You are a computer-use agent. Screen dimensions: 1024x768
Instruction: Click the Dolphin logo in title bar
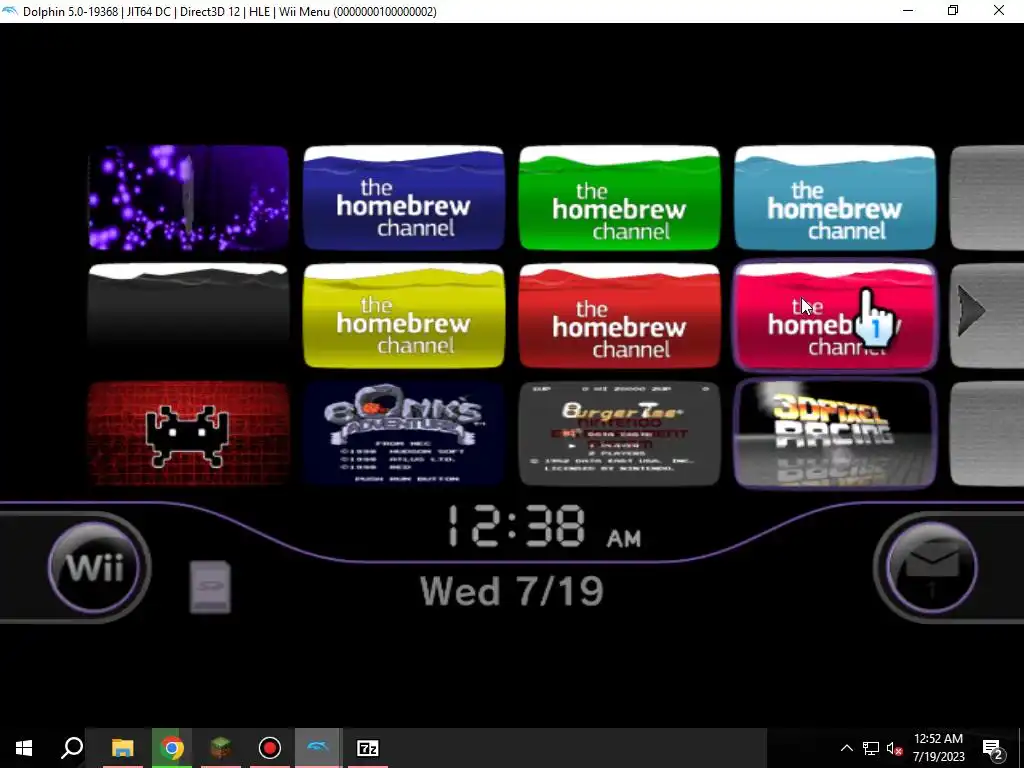(x=10, y=11)
